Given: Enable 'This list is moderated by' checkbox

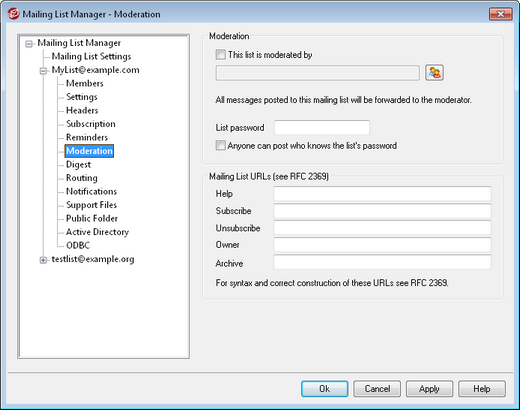Looking at the screenshot, I should point(220,55).
